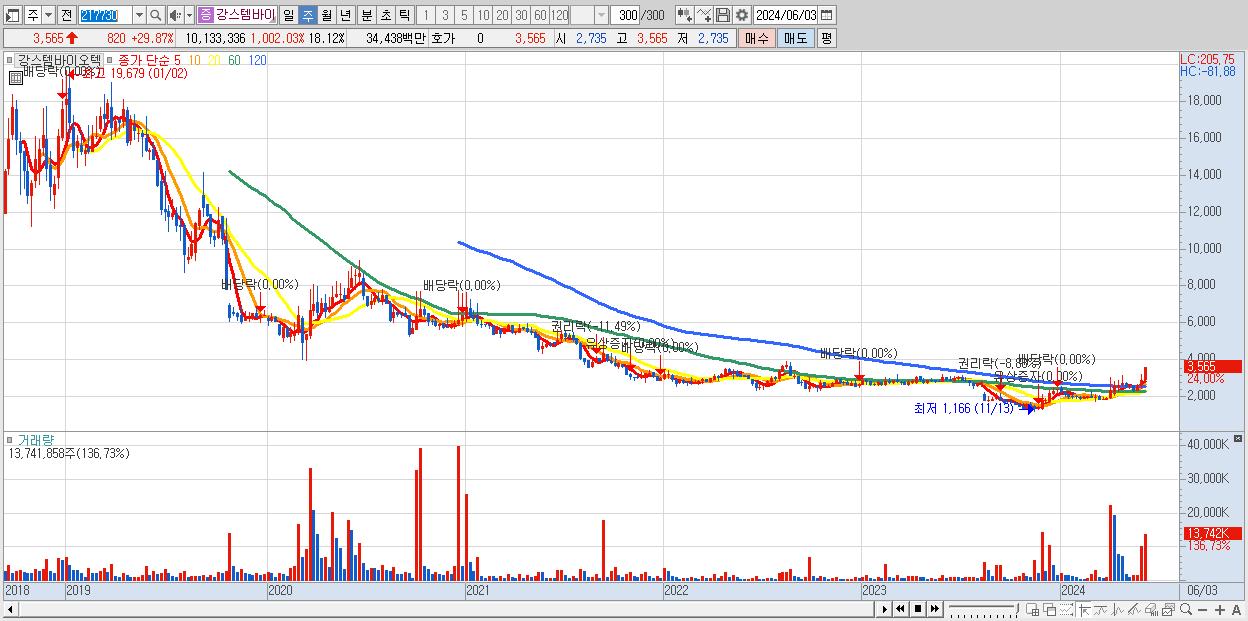
Task: Select interval 10 button
Action: coord(483,15)
